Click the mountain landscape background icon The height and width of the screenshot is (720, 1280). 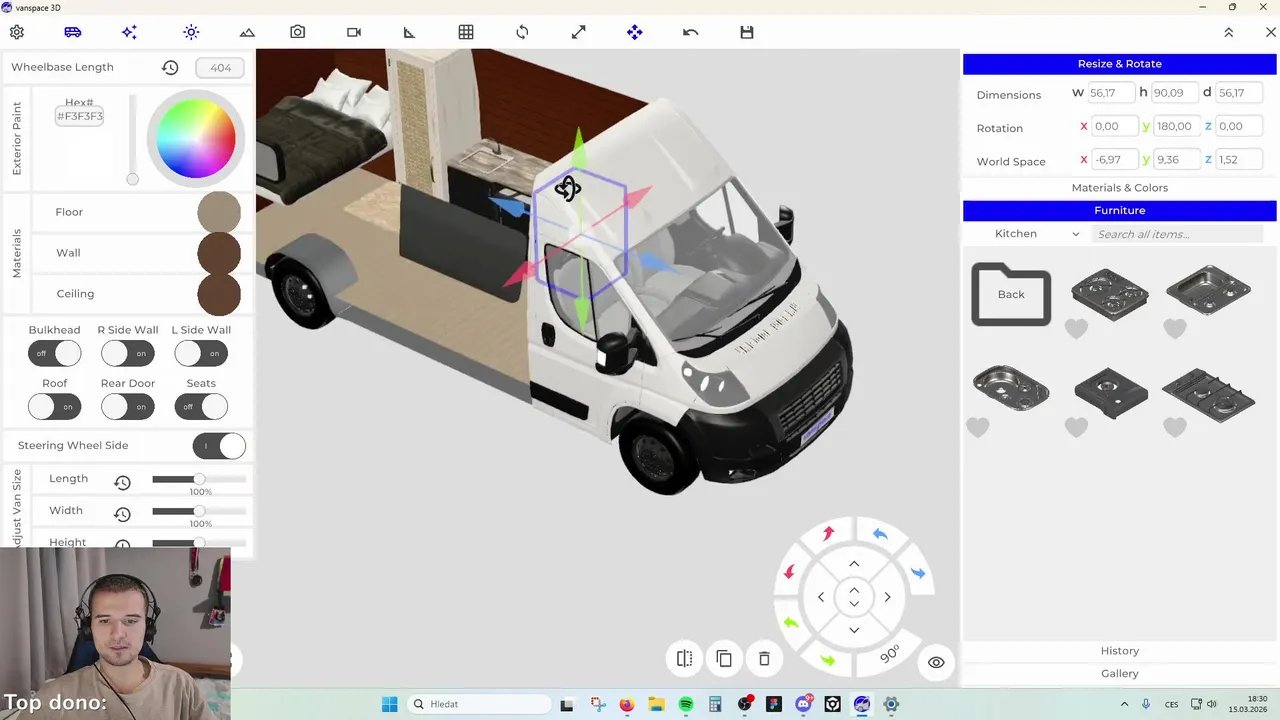[x=247, y=32]
